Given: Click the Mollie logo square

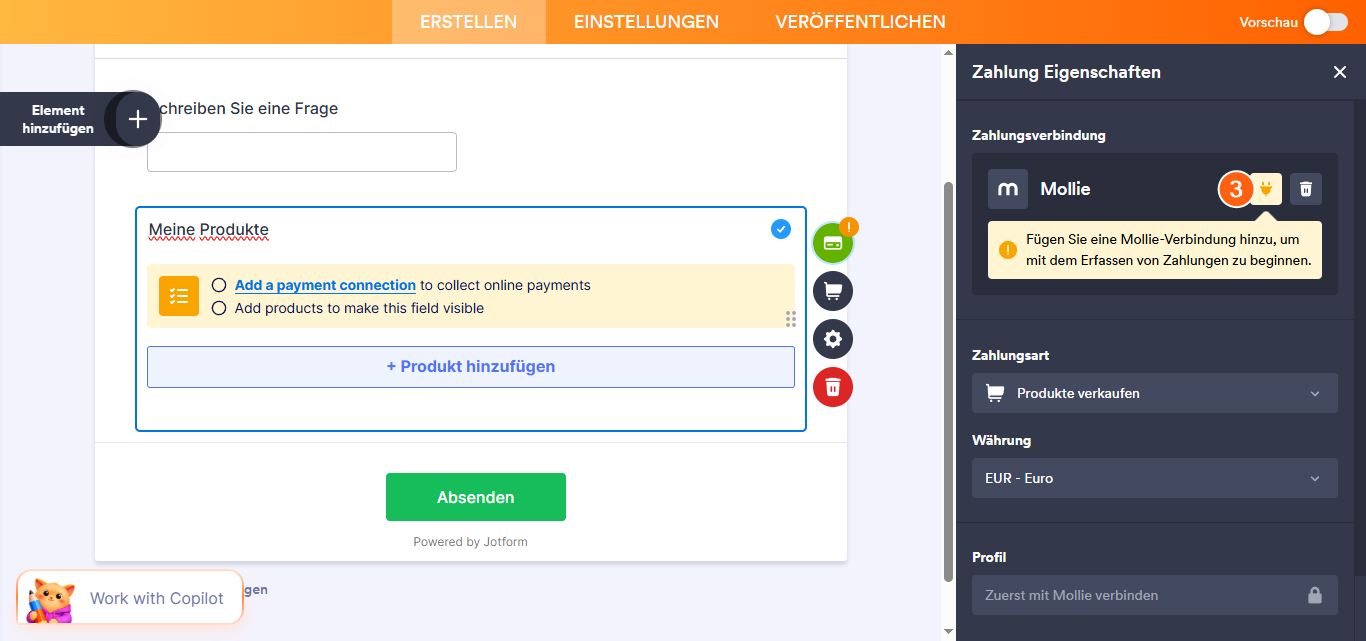Looking at the screenshot, I should (x=1007, y=188).
